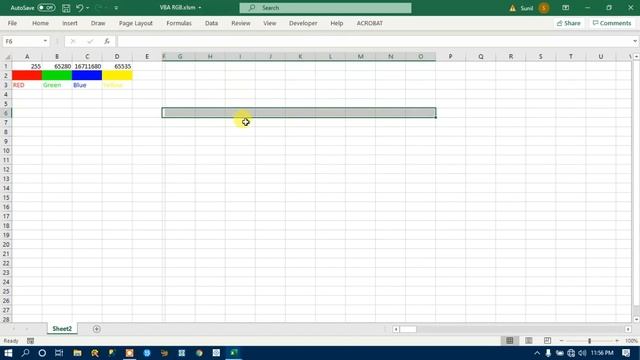Click the zoom in plus button
Image resolution: width=640 pixels, height=360 pixels.
click(617, 340)
